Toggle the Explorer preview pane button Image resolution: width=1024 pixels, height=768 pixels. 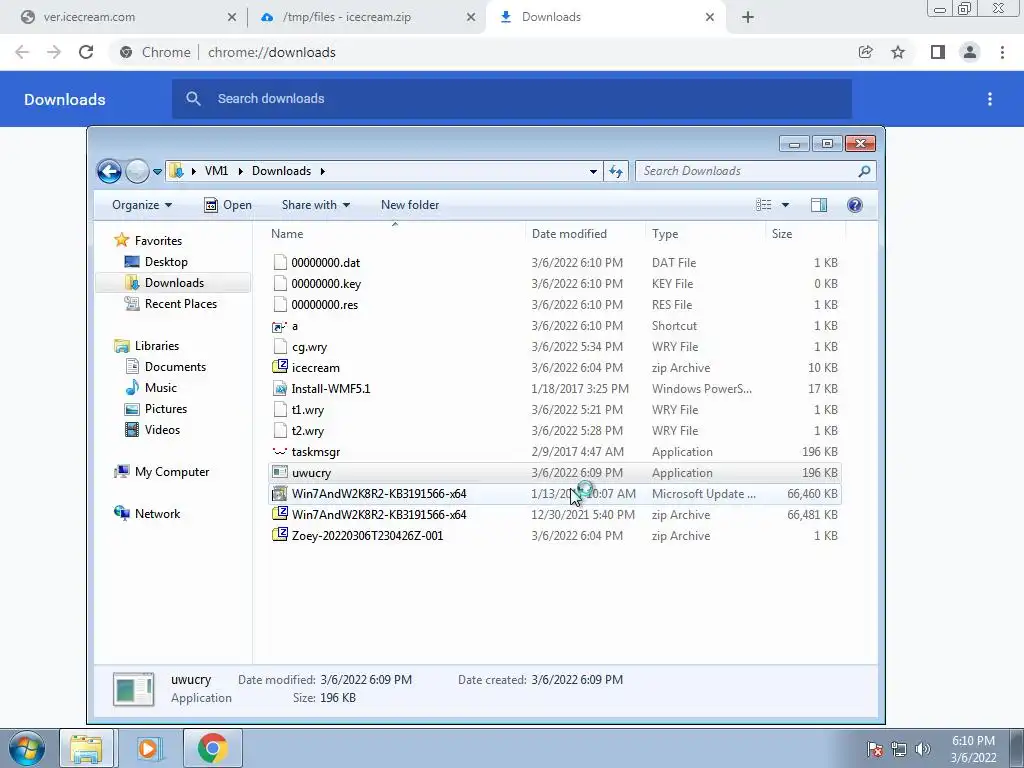coord(819,205)
